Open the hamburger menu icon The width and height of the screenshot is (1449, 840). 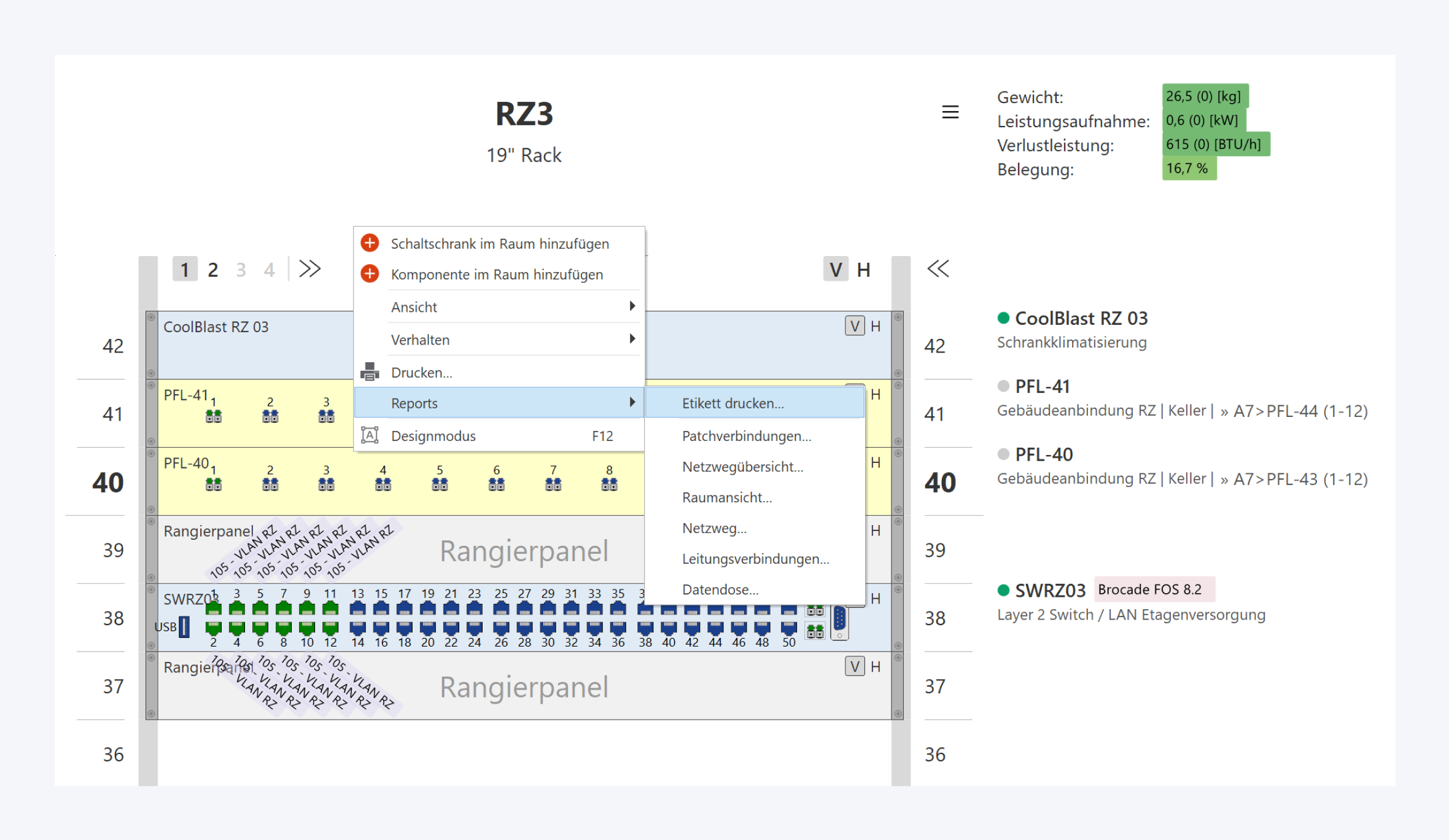950,112
